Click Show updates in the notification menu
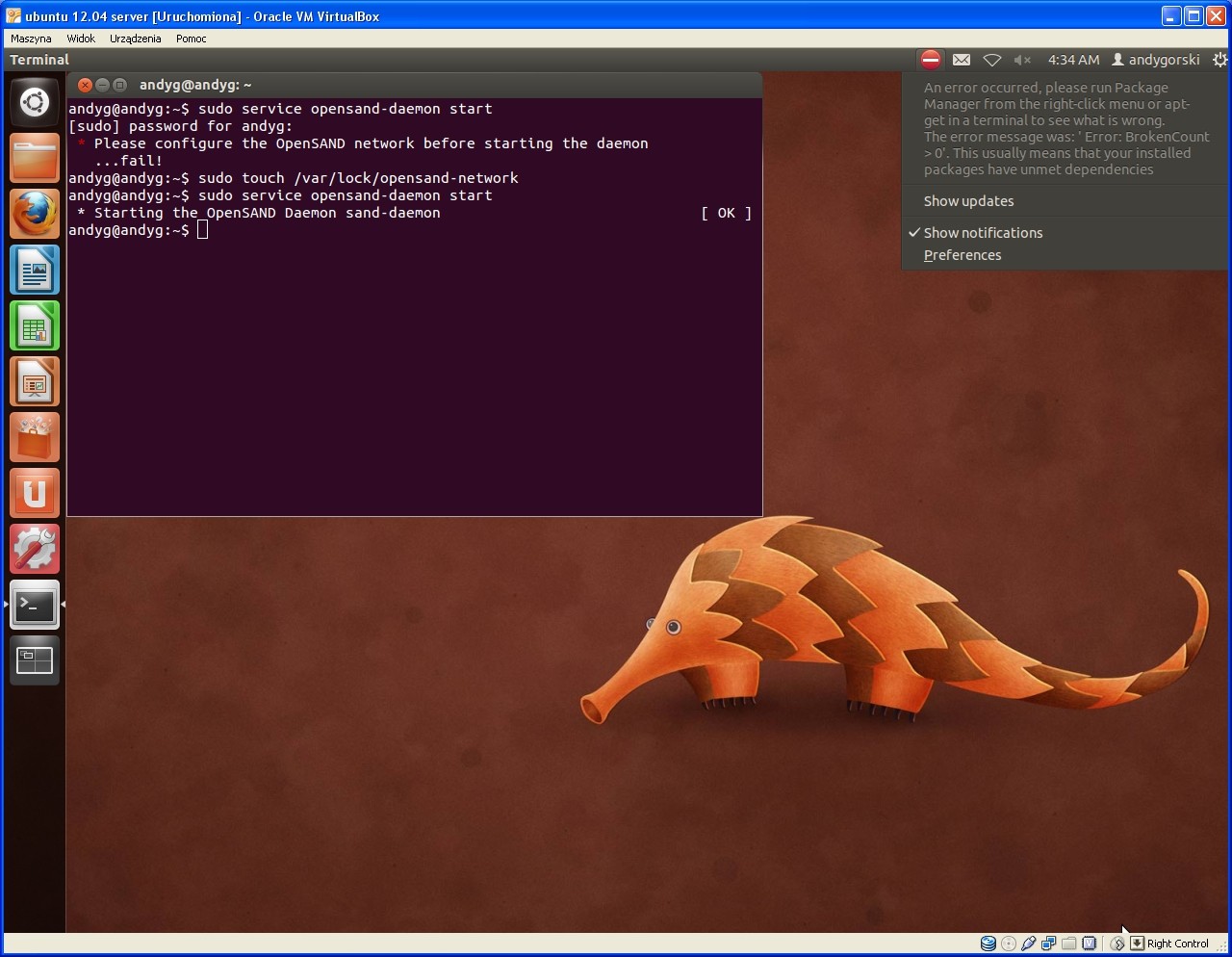 968,201
